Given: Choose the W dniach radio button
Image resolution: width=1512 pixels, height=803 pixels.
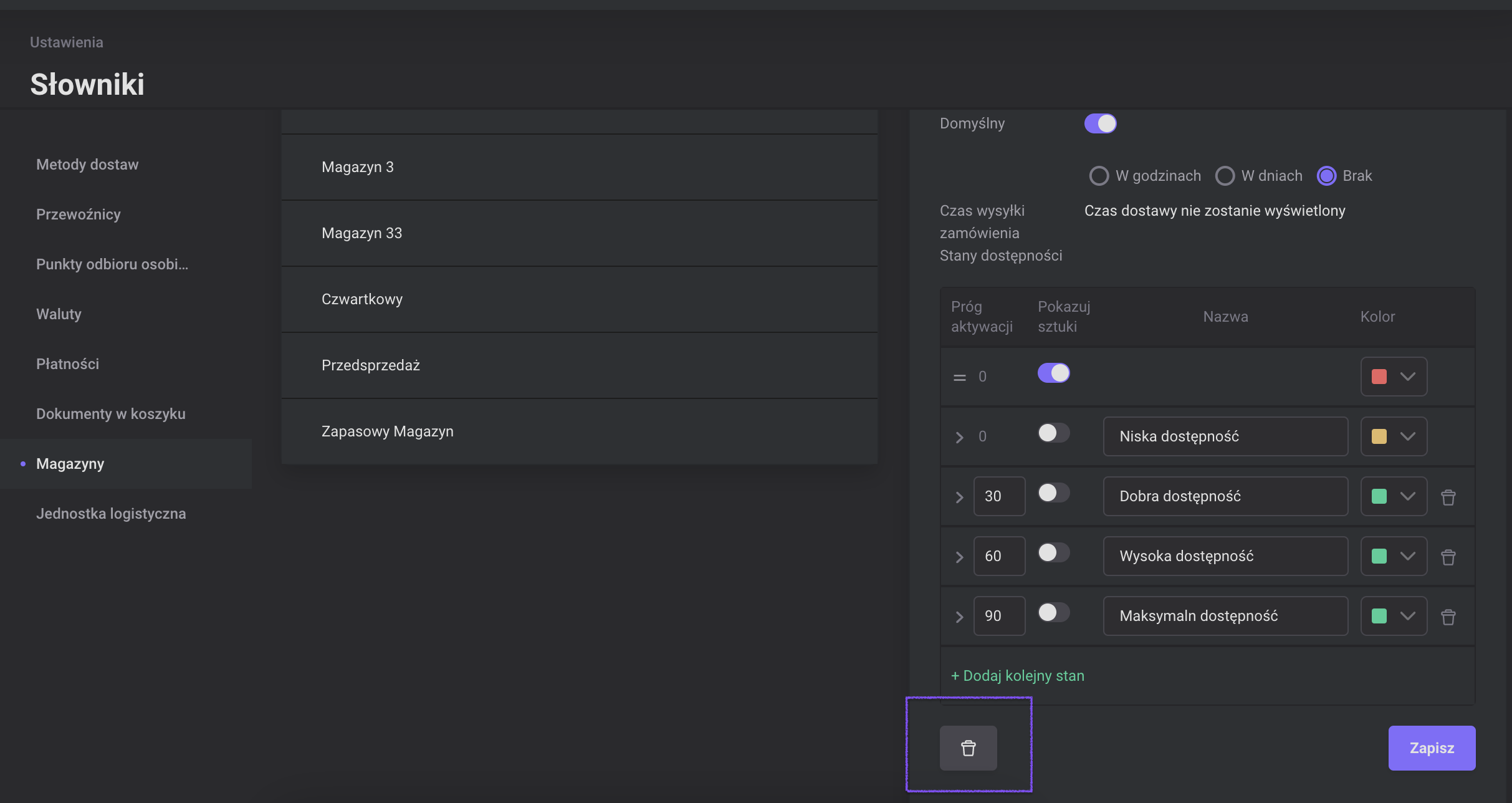Looking at the screenshot, I should (1225, 176).
